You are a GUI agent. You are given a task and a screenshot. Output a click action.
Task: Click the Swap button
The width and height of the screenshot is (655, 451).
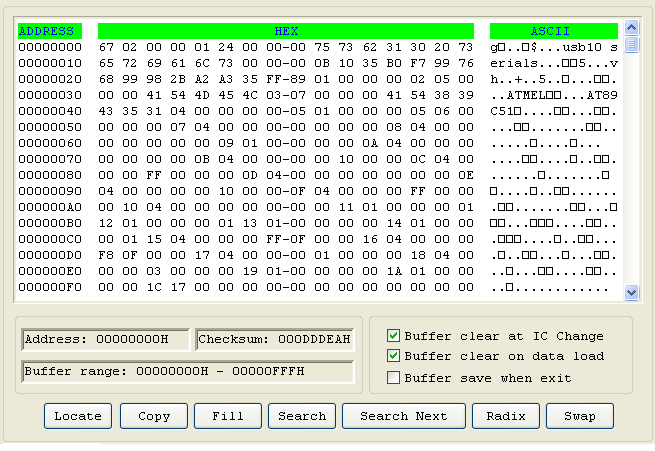(x=579, y=416)
